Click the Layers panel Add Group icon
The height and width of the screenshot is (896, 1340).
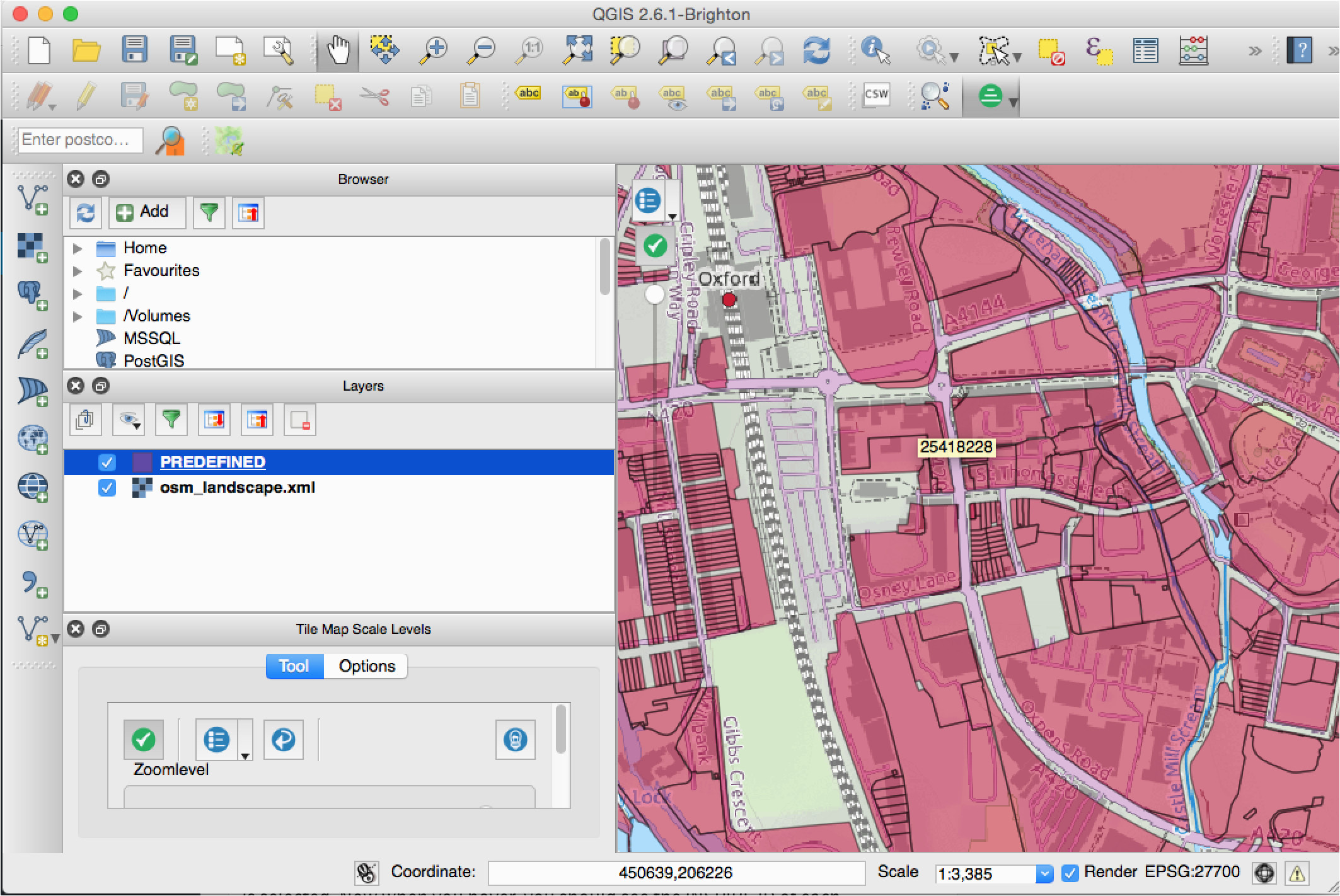coord(86,420)
